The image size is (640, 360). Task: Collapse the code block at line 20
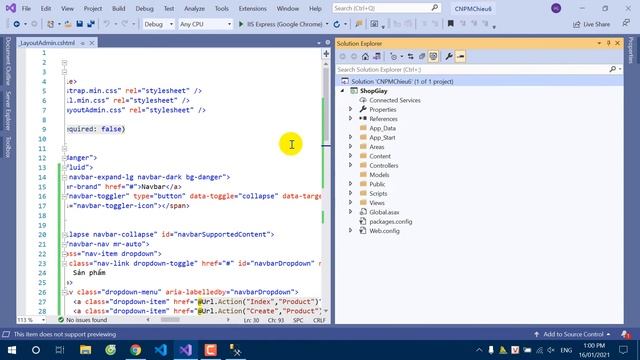[64, 235]
